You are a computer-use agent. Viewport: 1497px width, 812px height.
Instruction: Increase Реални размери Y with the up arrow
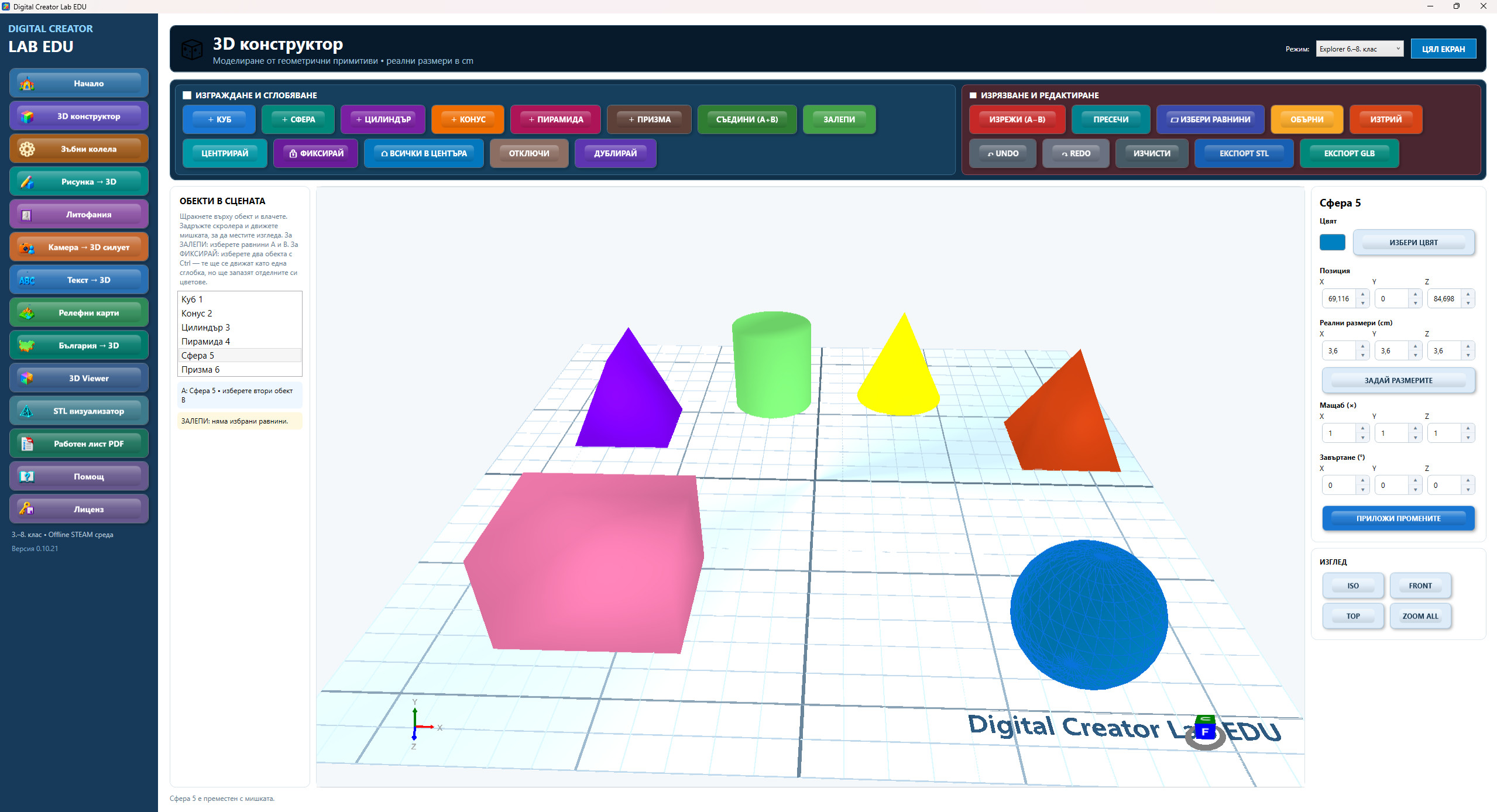pos(1416,346)
